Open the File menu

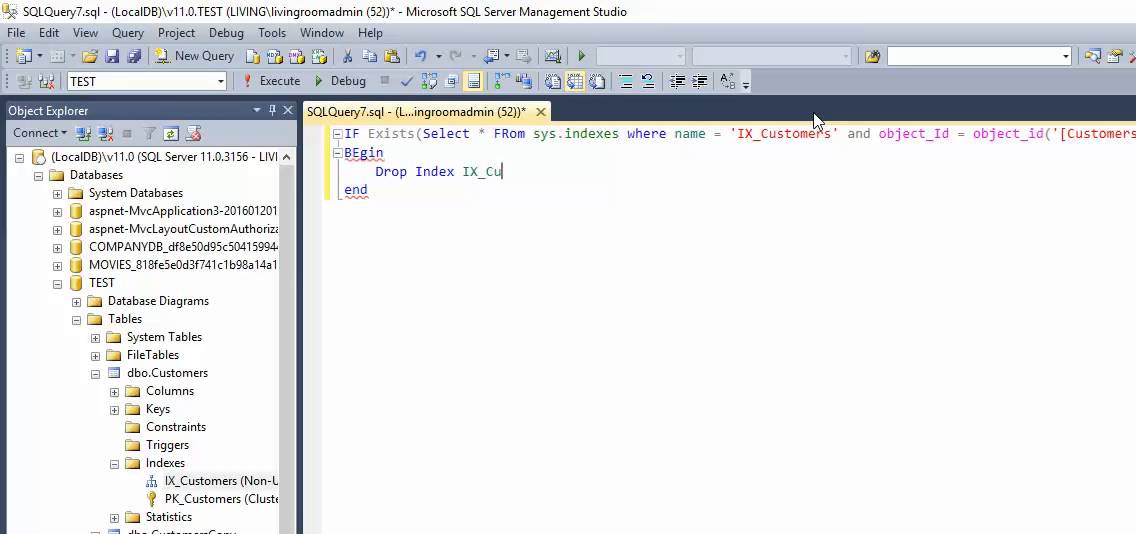point(16,33)
